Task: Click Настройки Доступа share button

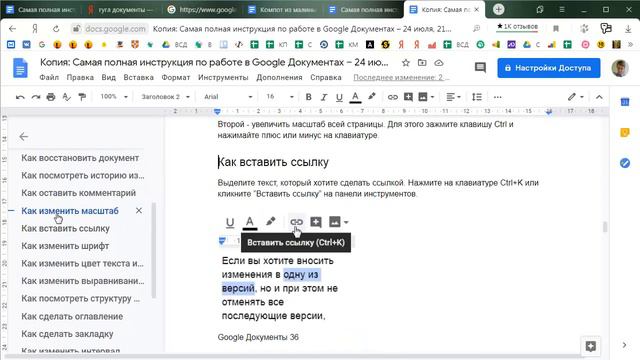Action: [x=549, y=68]
